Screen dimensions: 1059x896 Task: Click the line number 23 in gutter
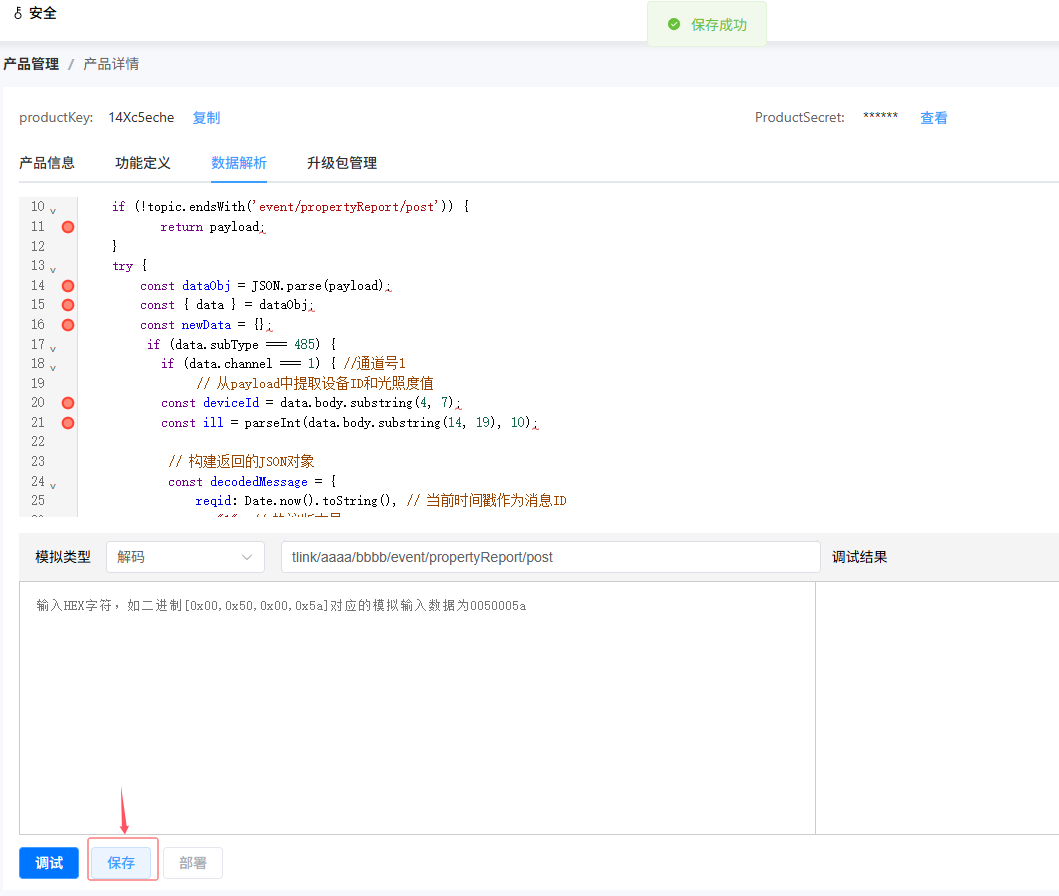point(38,461)
